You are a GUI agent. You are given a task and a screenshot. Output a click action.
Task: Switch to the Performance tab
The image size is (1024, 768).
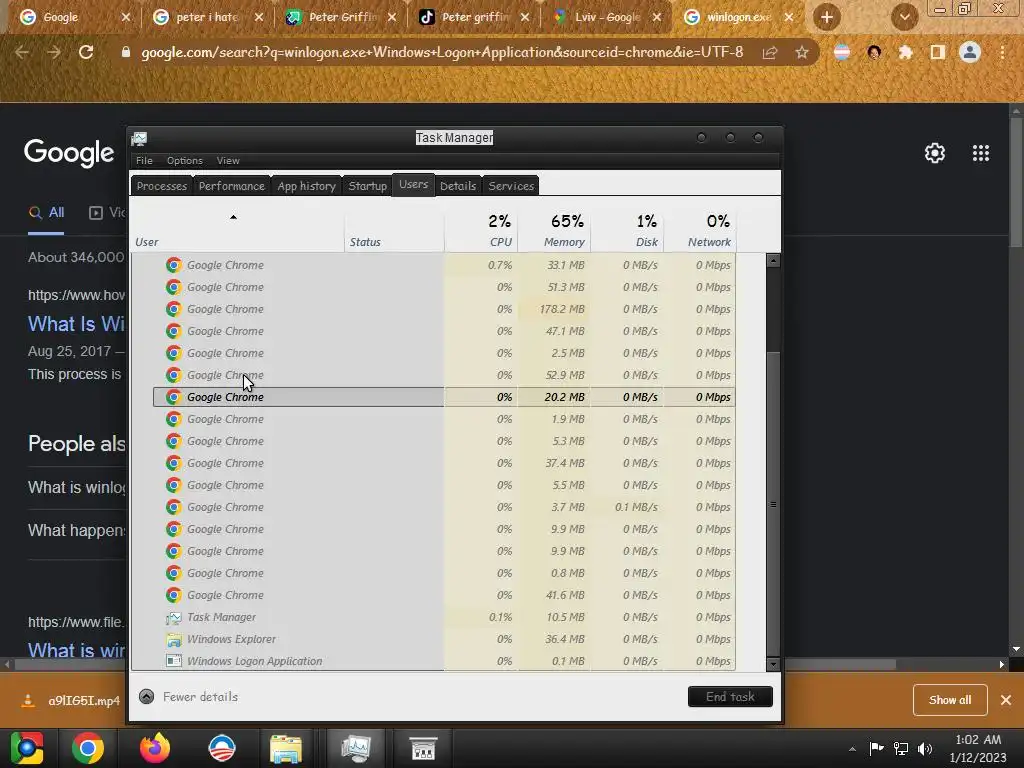[231, 185]
